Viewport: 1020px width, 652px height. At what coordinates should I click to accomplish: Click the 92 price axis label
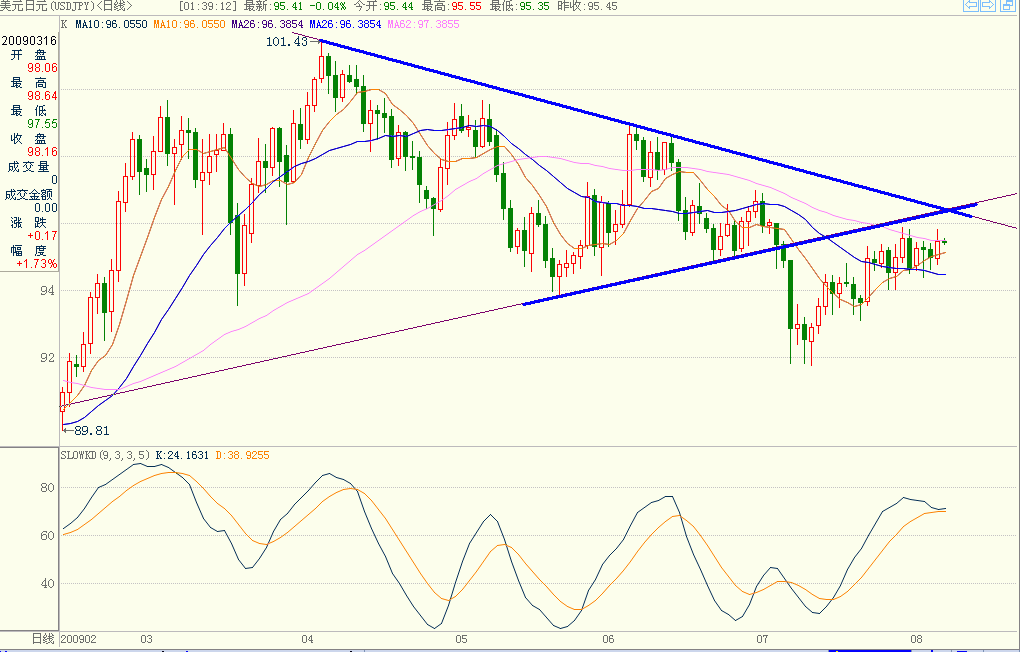[x=47, y=357]
